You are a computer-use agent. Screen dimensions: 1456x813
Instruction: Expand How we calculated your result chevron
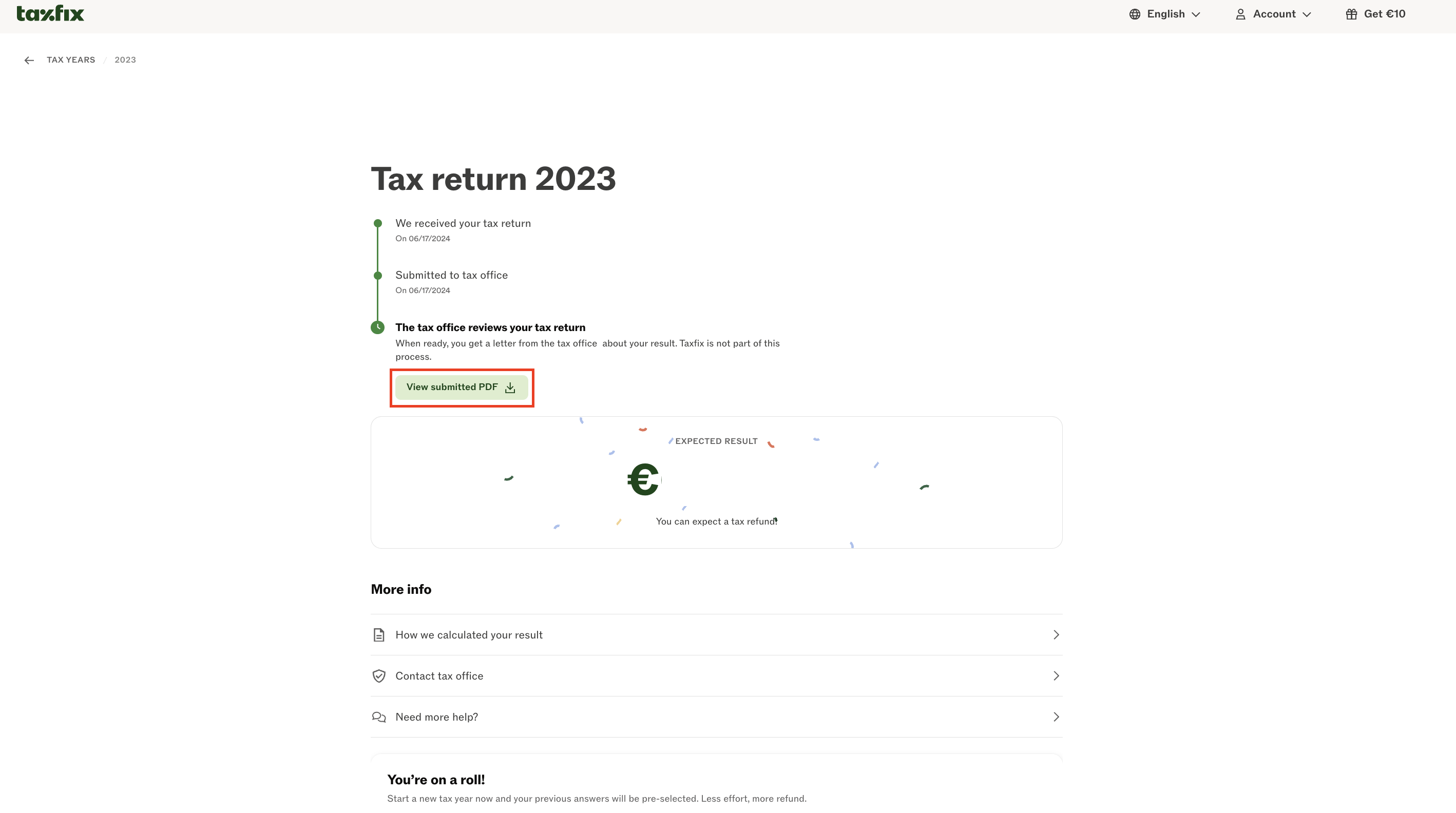[1056, 635]
